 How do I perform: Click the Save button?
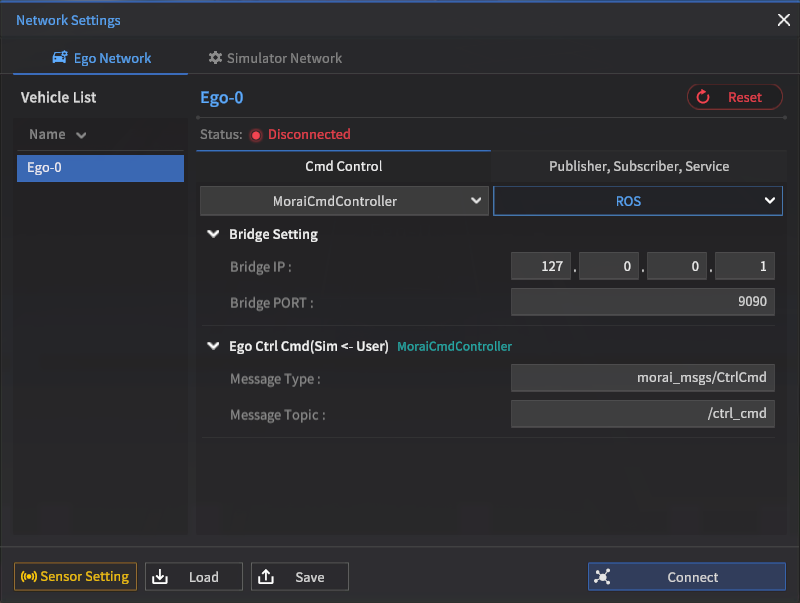pos(299,577)
